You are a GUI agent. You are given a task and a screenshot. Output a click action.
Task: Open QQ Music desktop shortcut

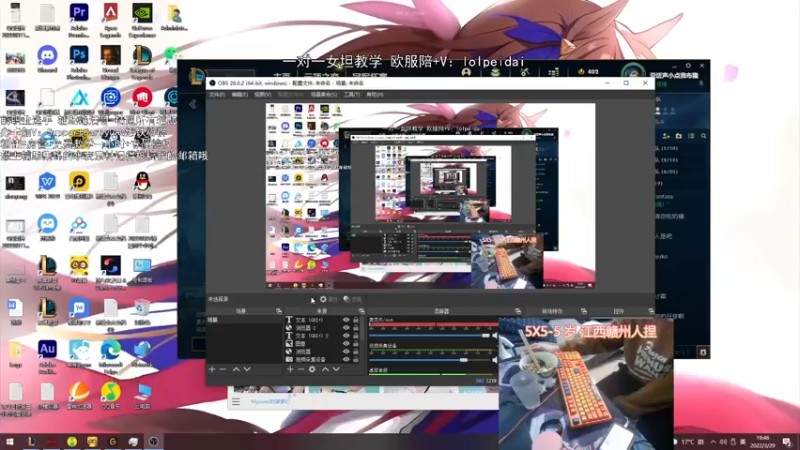110,396
